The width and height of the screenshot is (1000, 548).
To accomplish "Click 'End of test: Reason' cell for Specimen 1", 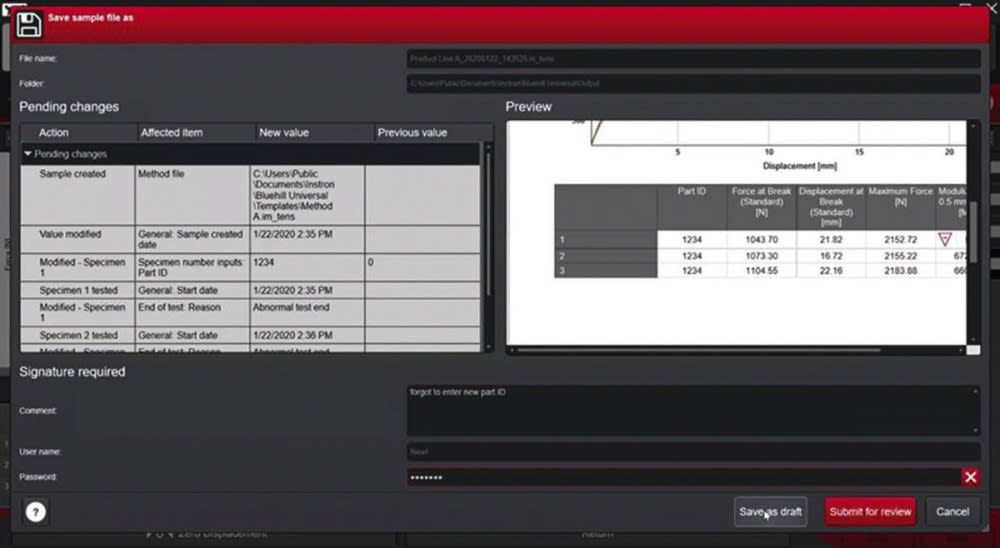I will (192, 313).
